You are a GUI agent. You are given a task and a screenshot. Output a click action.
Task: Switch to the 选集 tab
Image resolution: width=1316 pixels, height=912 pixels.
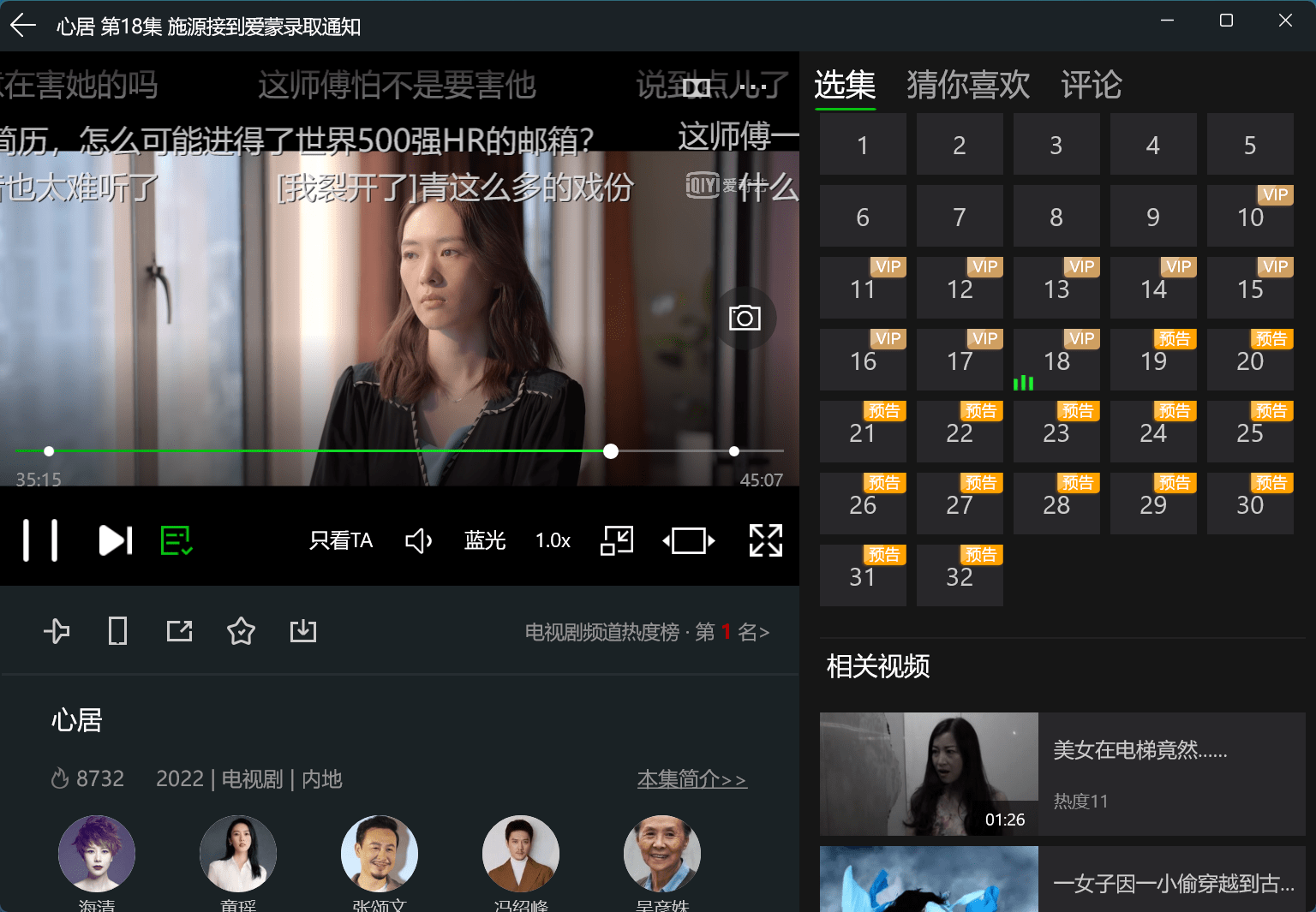pyautogui.click(x=845, y=85)
